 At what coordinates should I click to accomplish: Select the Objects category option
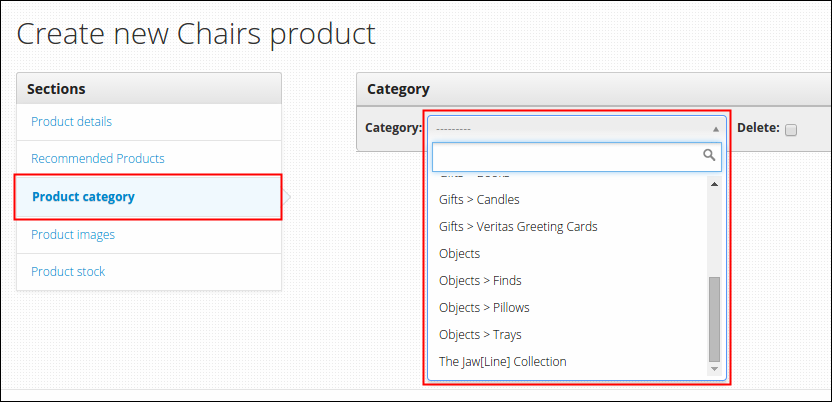click(569, 254)
